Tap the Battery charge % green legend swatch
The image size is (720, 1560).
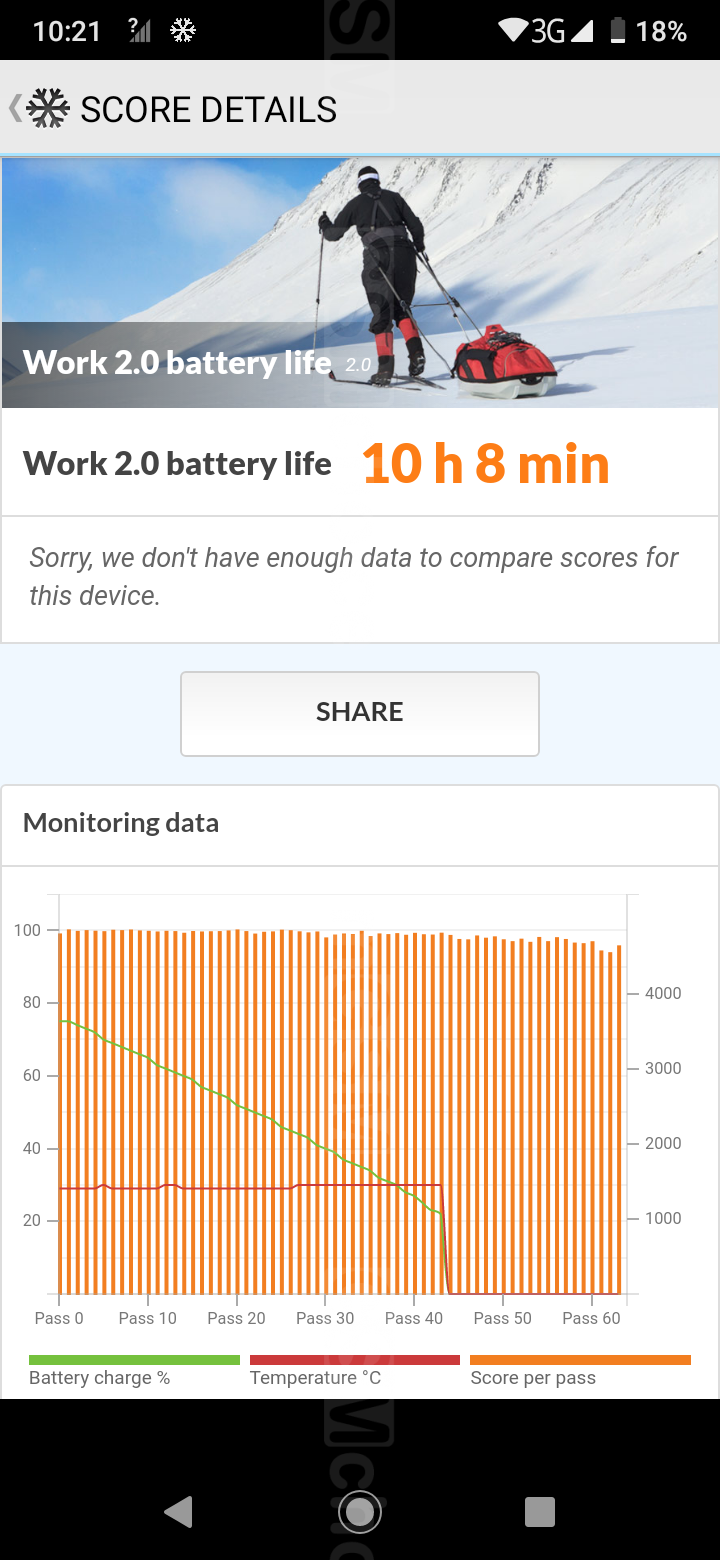(134, 1360)
